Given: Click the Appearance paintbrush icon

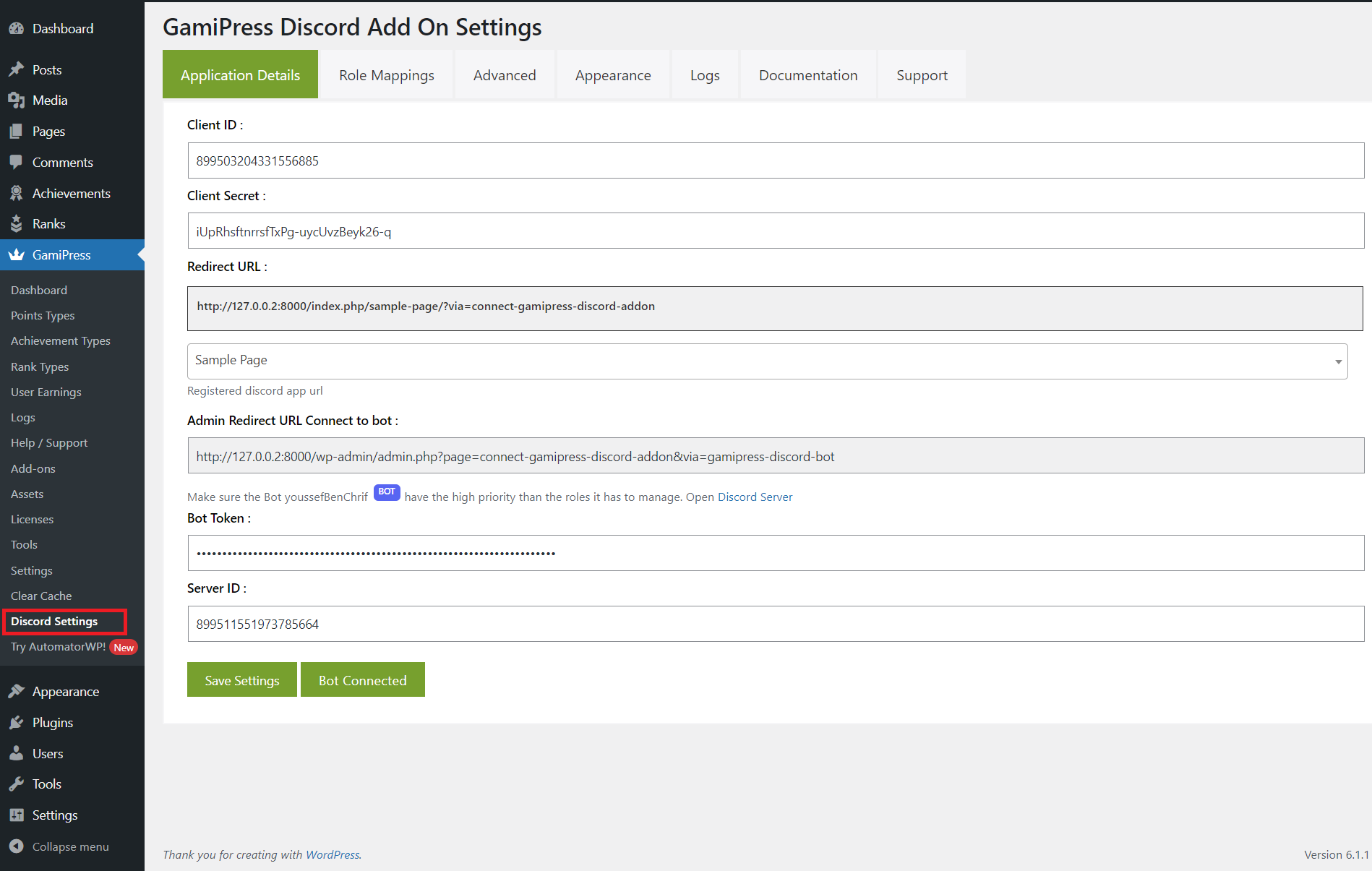Looking at the screenshot, I should tap(16, 692).
